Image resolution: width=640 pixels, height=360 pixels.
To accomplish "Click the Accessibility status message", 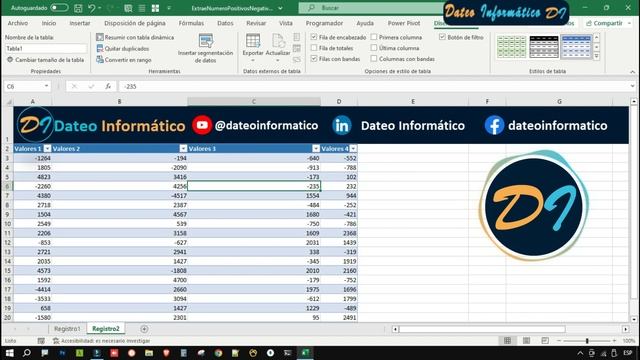I will coord(102,340).
